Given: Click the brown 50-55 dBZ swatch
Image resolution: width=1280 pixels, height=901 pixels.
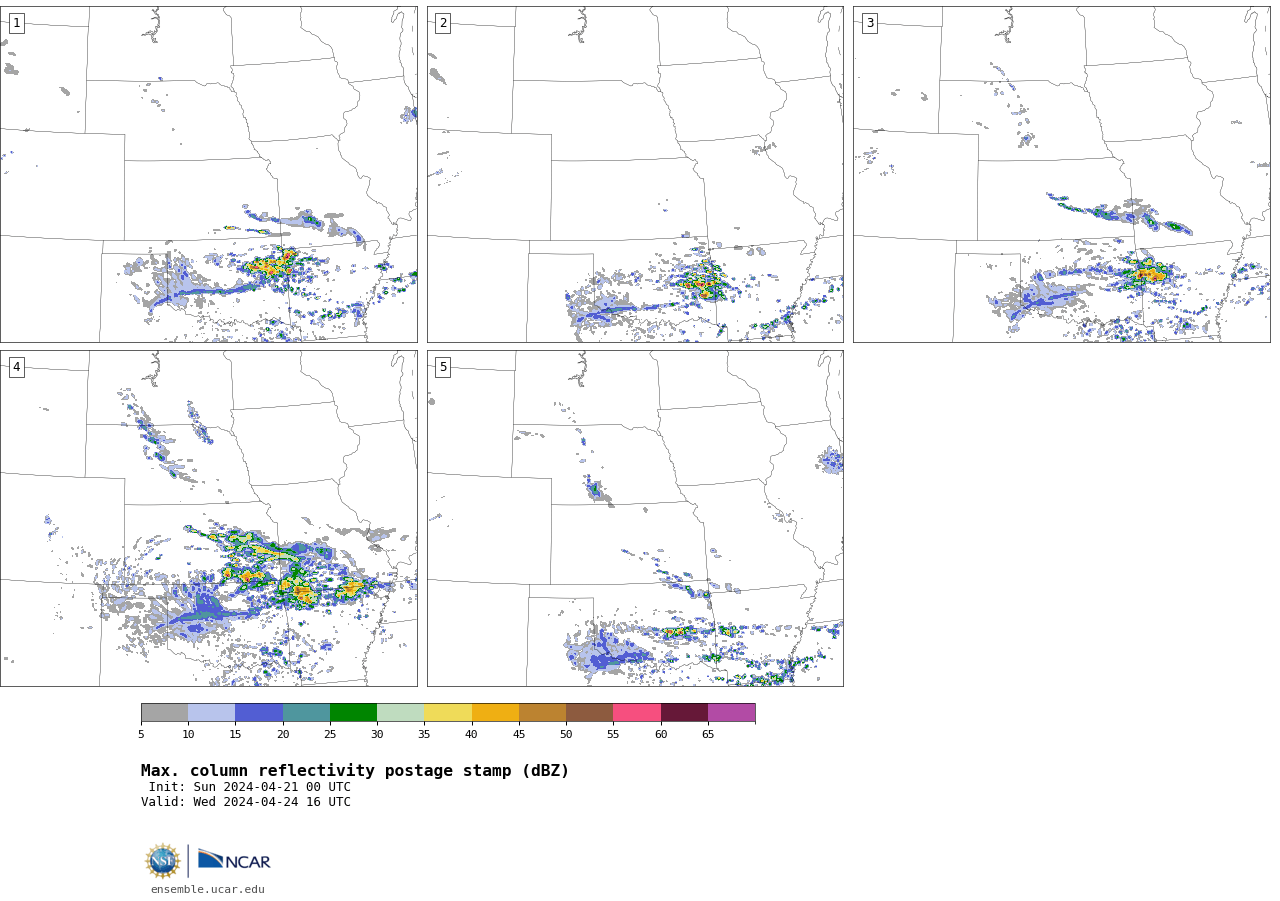Looking at the screenshot, I should (589, 712).
